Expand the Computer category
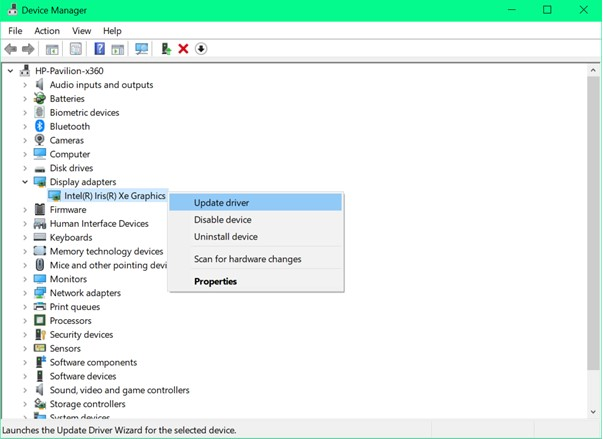The width and height of the screenshot is (603, 439). (x=25, y=154)
